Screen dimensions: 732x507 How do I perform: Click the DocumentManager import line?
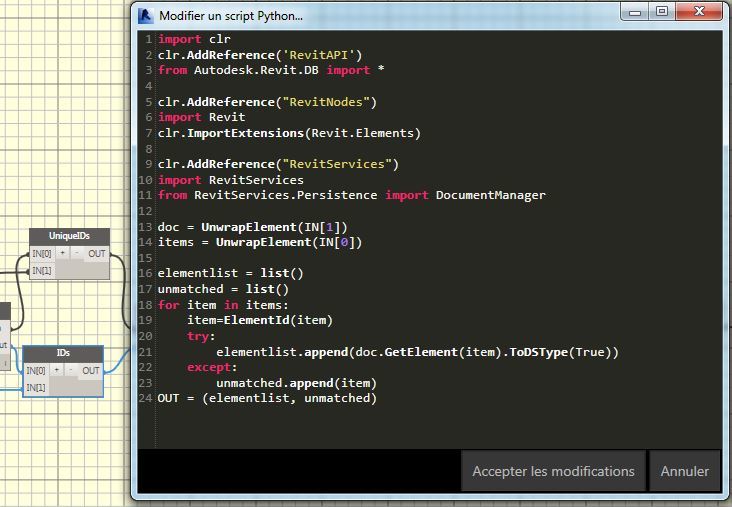point(352,195)
